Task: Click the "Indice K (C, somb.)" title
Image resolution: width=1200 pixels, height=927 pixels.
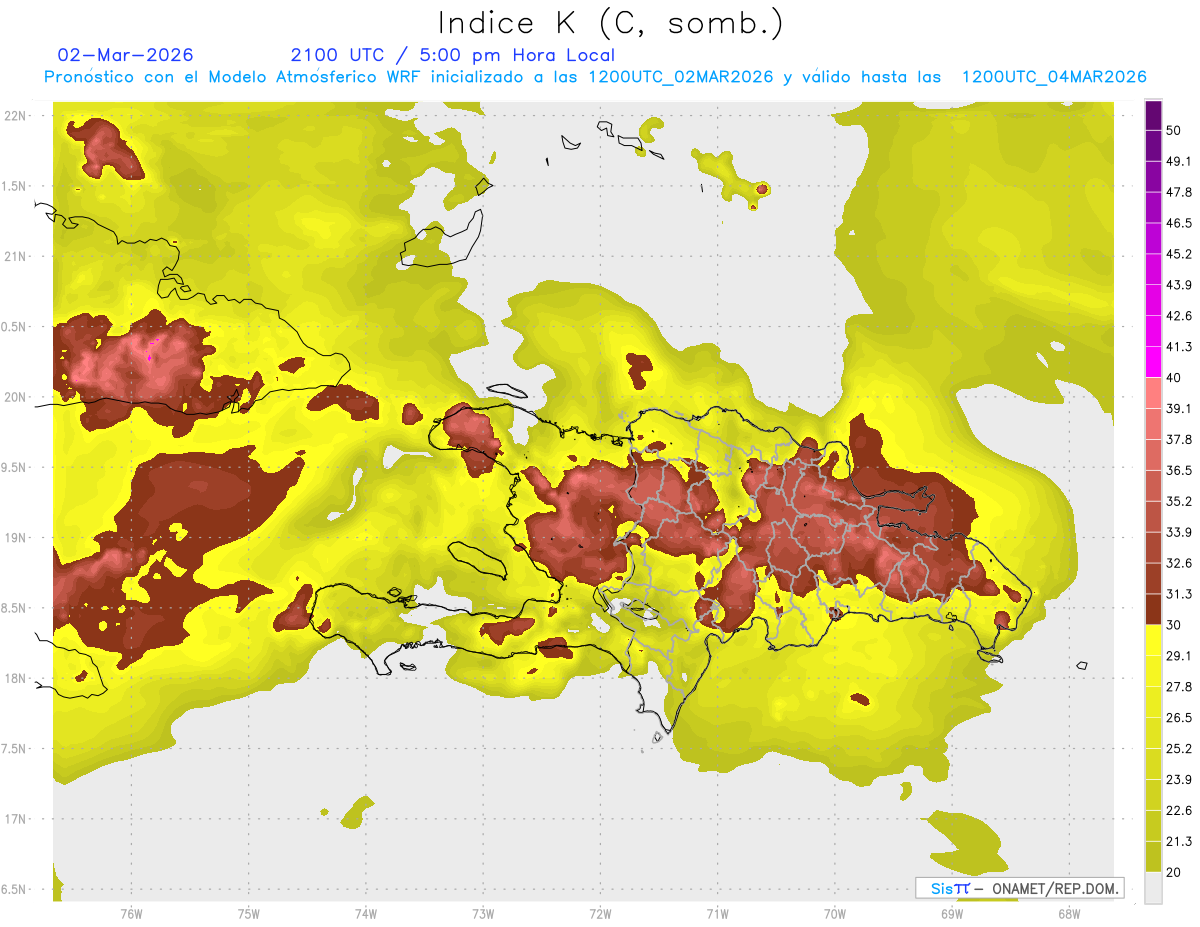Action: 610,23
